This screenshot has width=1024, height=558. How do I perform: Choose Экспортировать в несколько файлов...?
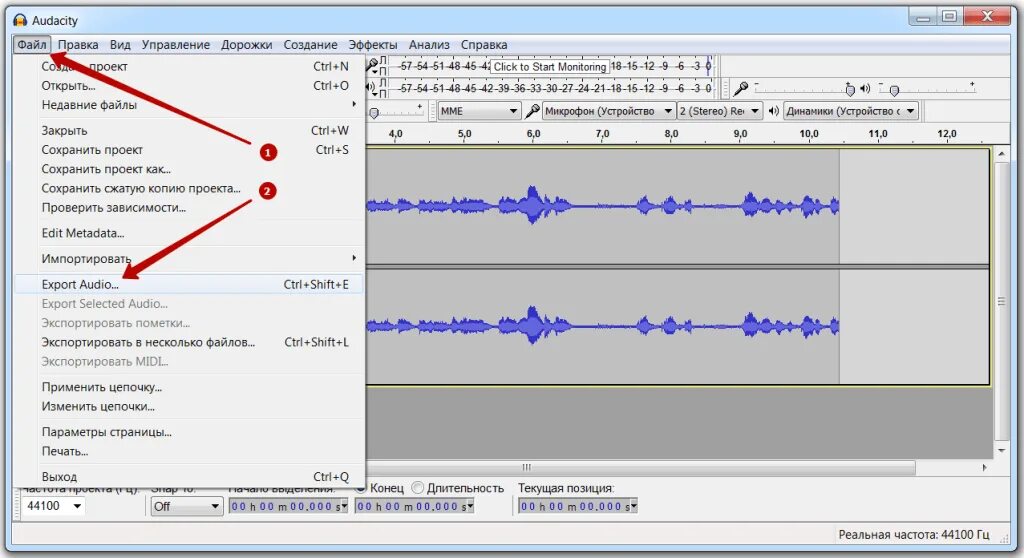coord(189,342)
